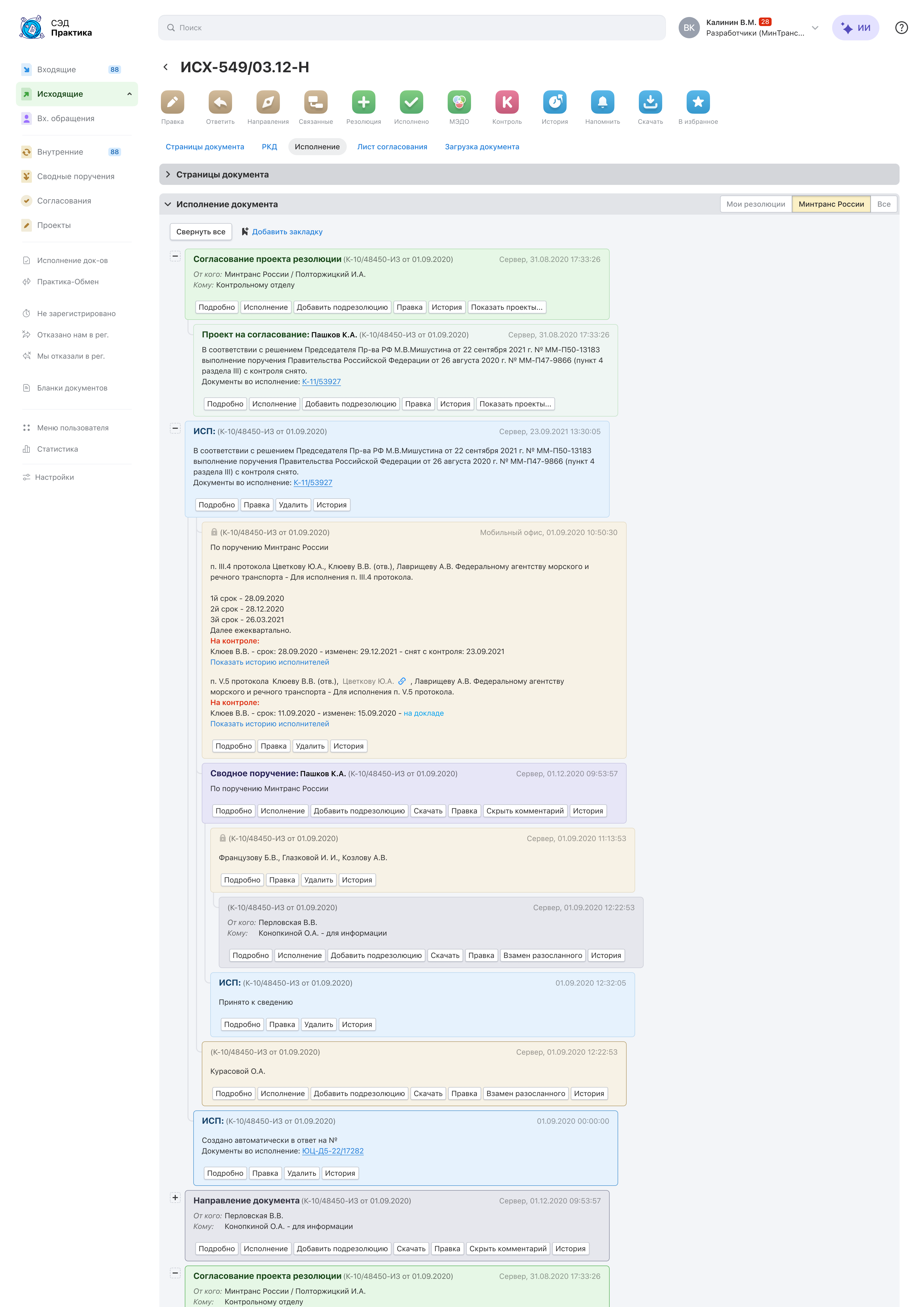Image resolution: width=924 pixels, height=1307 pixels.
Task: Click the Ответить reply arrow icon
Action: (x=220, y=103)
